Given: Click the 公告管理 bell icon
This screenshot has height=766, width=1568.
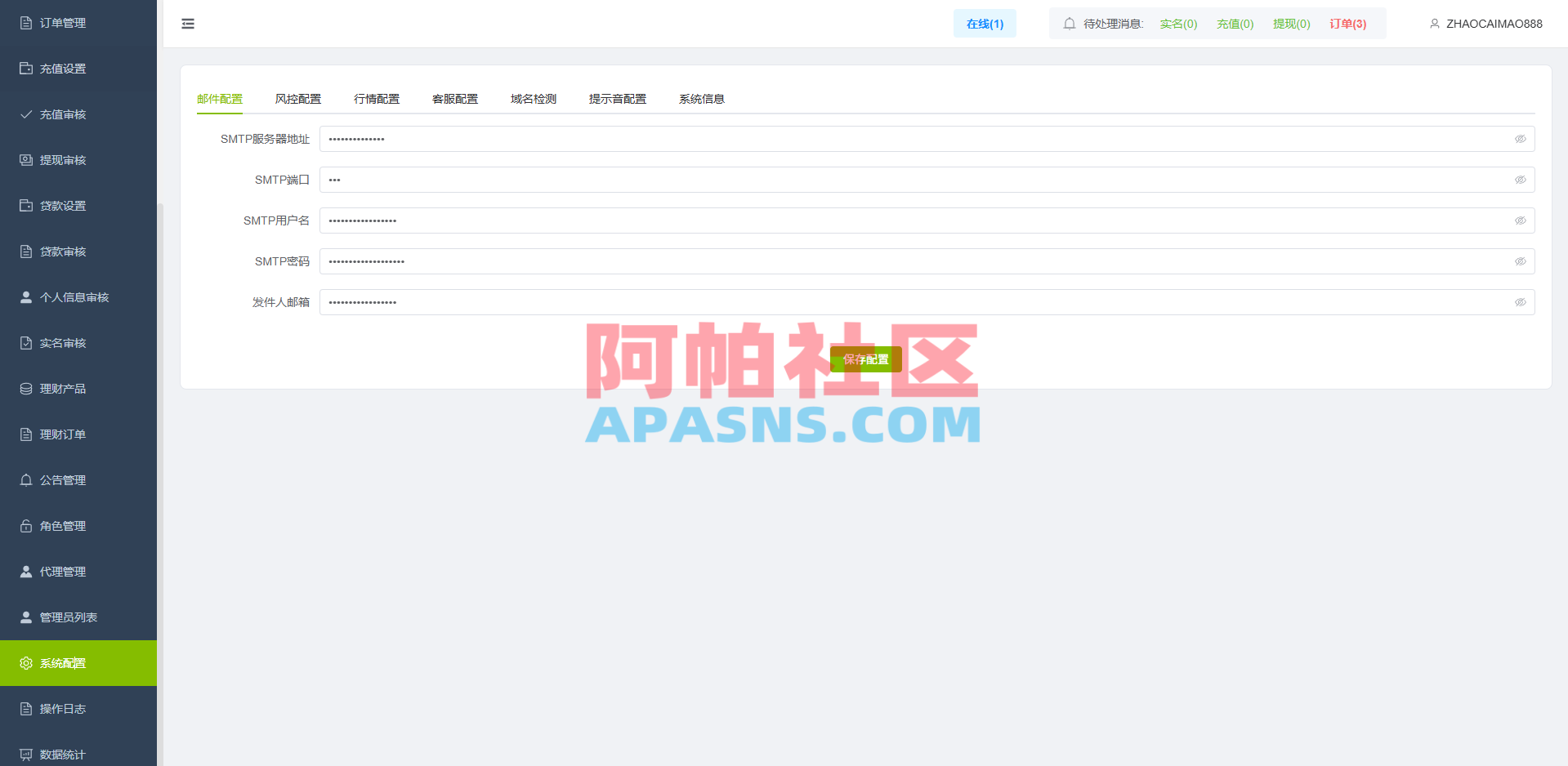Looking at the screenshot, I should click(x=26, y=480).
